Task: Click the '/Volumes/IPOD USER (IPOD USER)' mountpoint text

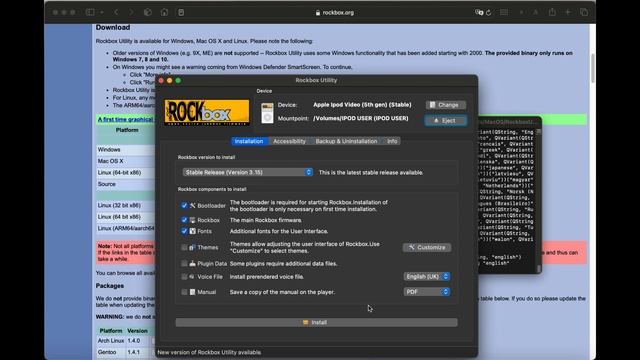Action: coord(361,118)
